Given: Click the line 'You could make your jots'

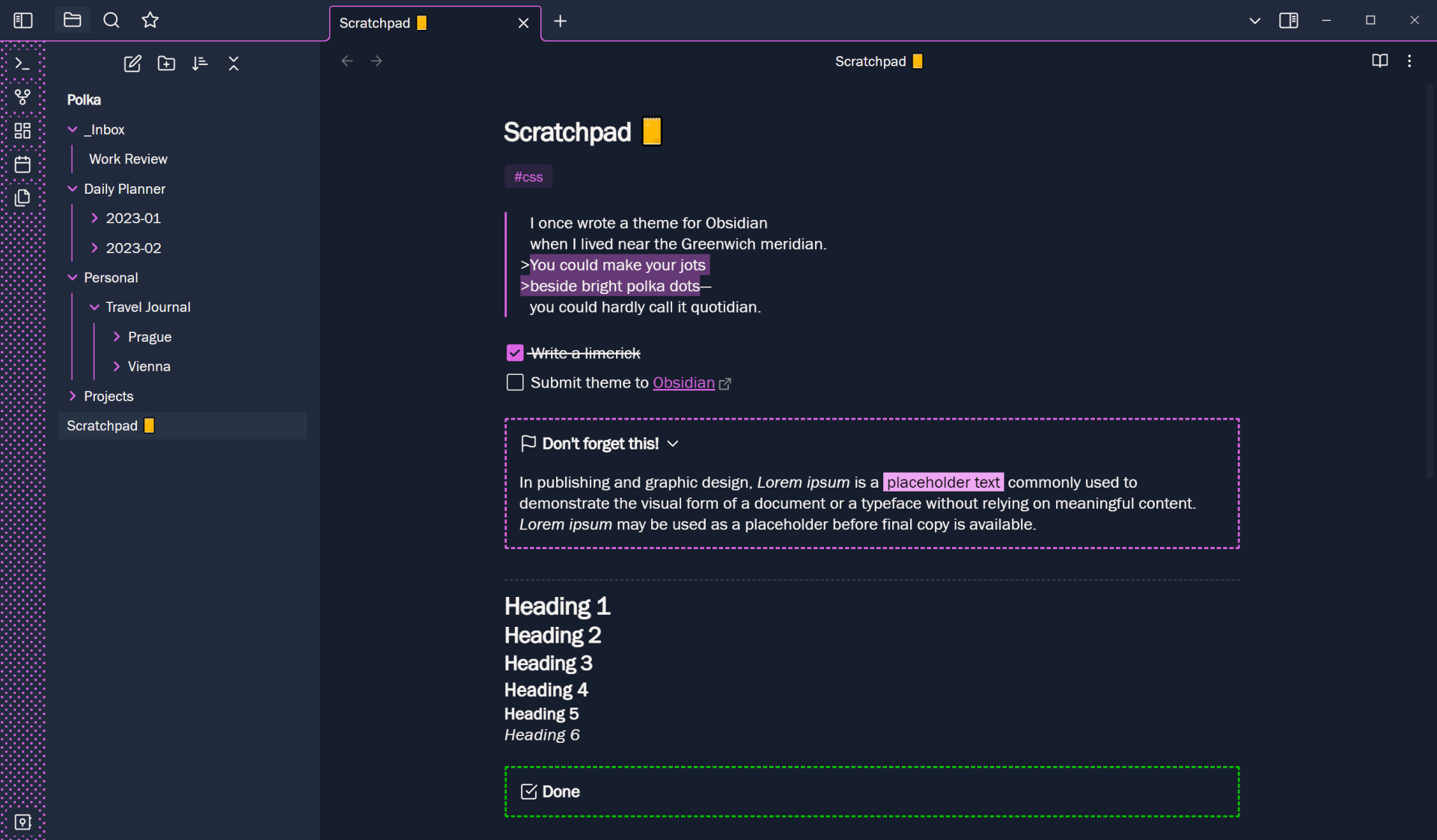Looking at the screenshot, I should click(x=617, y=265).
